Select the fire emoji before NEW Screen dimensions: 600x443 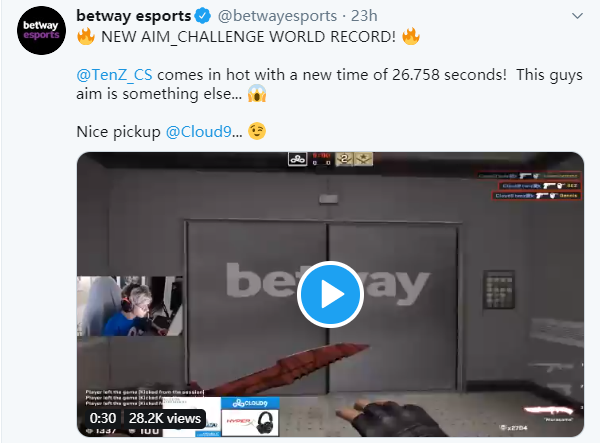[86, 36]
